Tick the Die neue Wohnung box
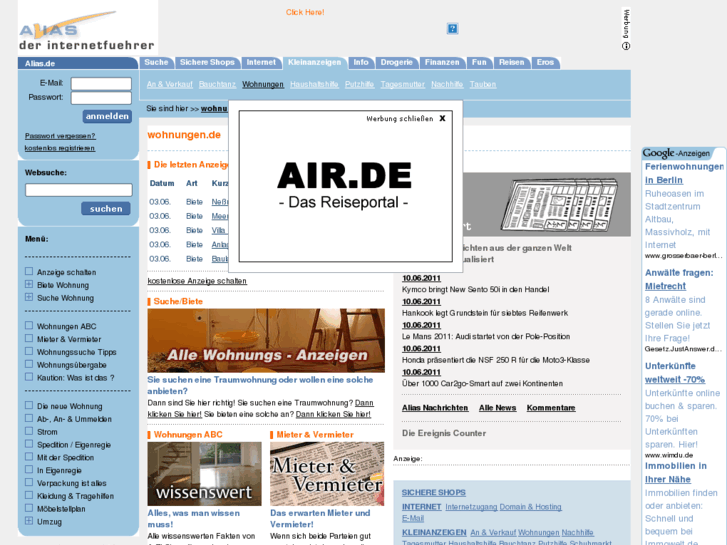 [x=29, y=405]
